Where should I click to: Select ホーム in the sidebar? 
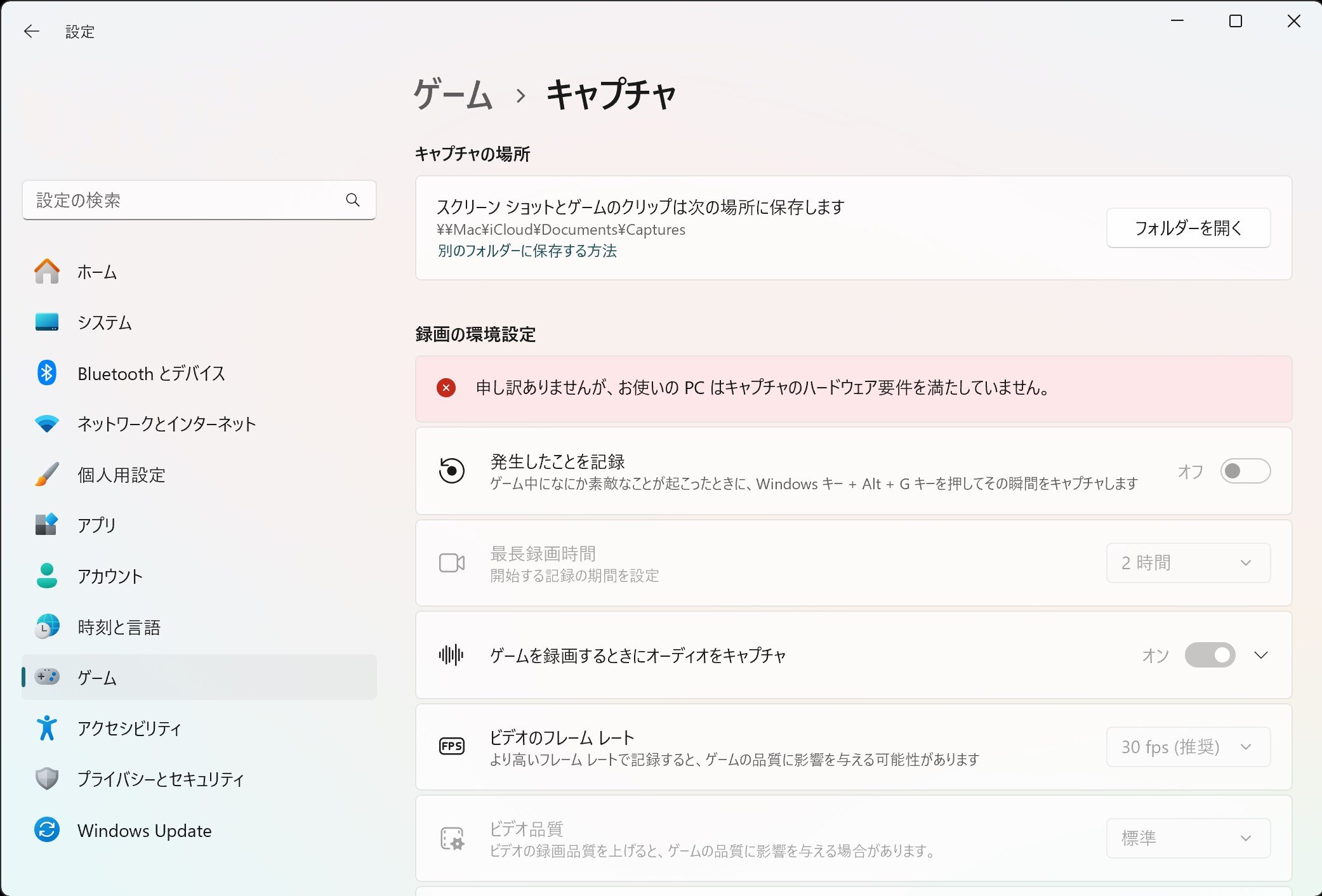(199, 272)
